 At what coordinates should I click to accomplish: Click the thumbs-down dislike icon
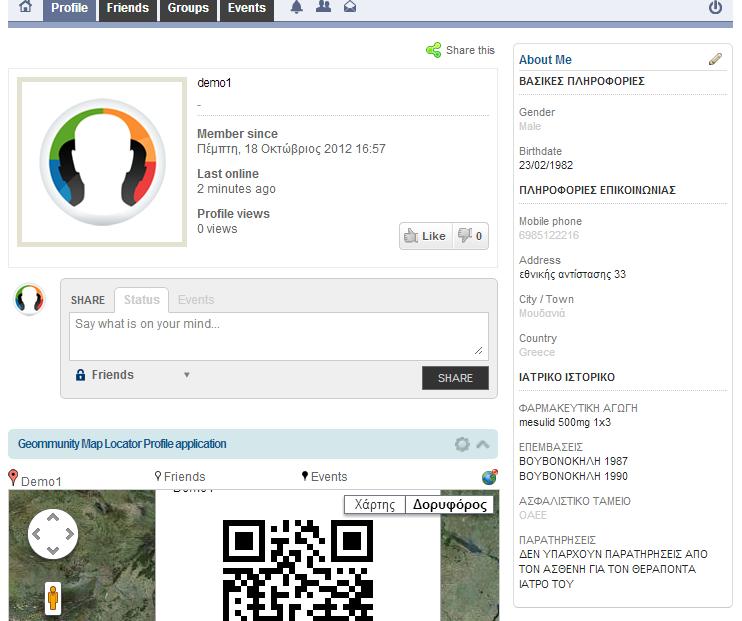[465, 235]
